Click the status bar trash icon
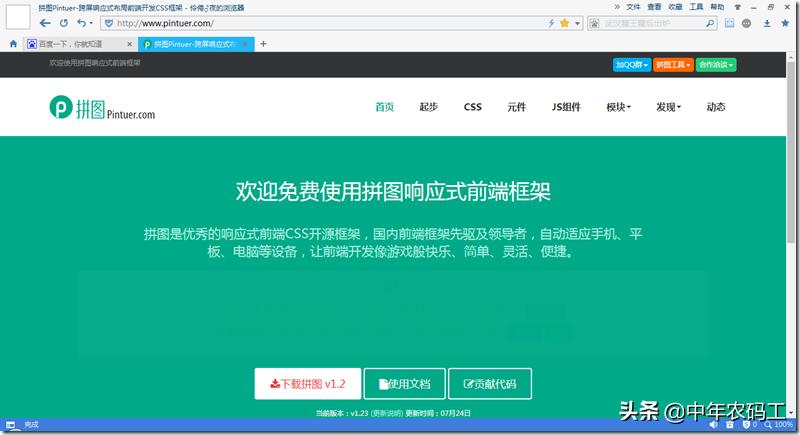The height and width of the screenshot is (435, 800). coord(730,424)
